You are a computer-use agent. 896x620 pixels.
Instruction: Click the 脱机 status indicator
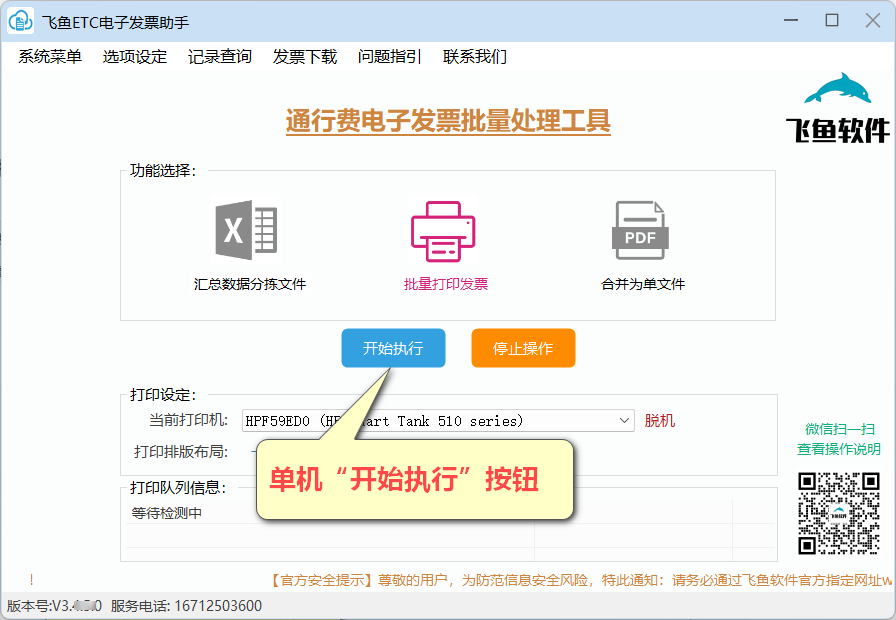660,420
